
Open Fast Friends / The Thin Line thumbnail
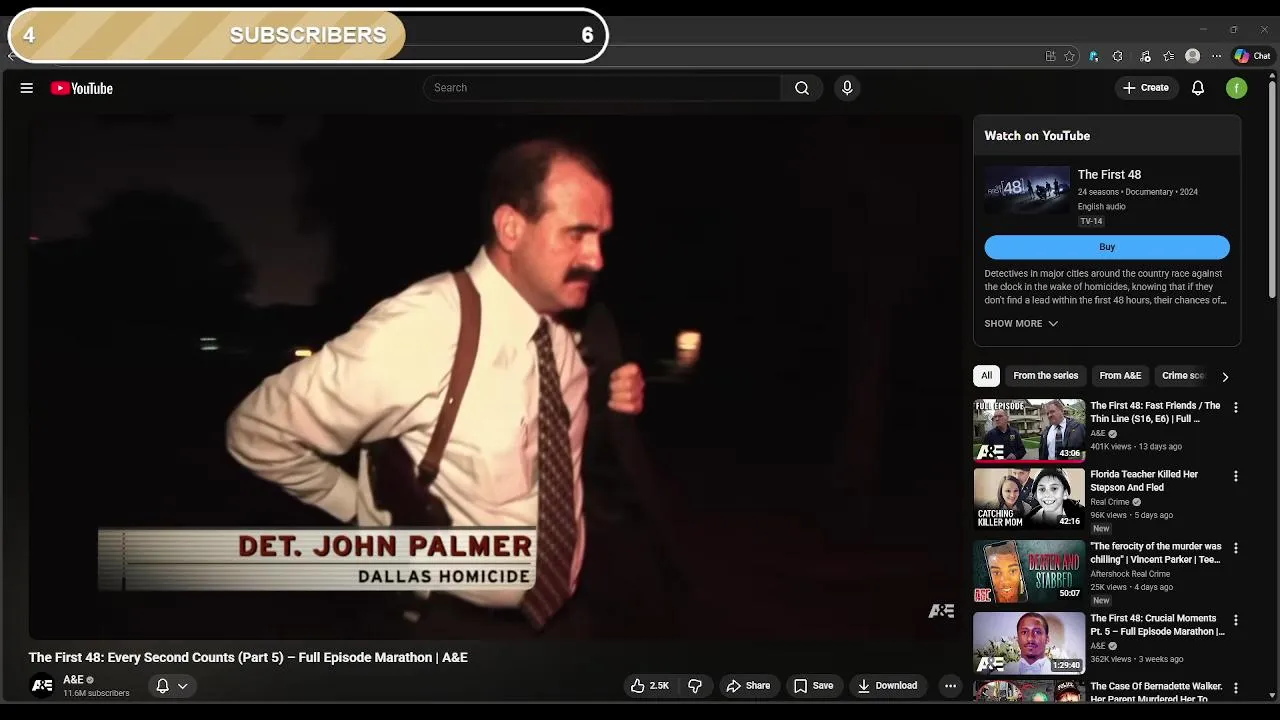point(1029,430)
